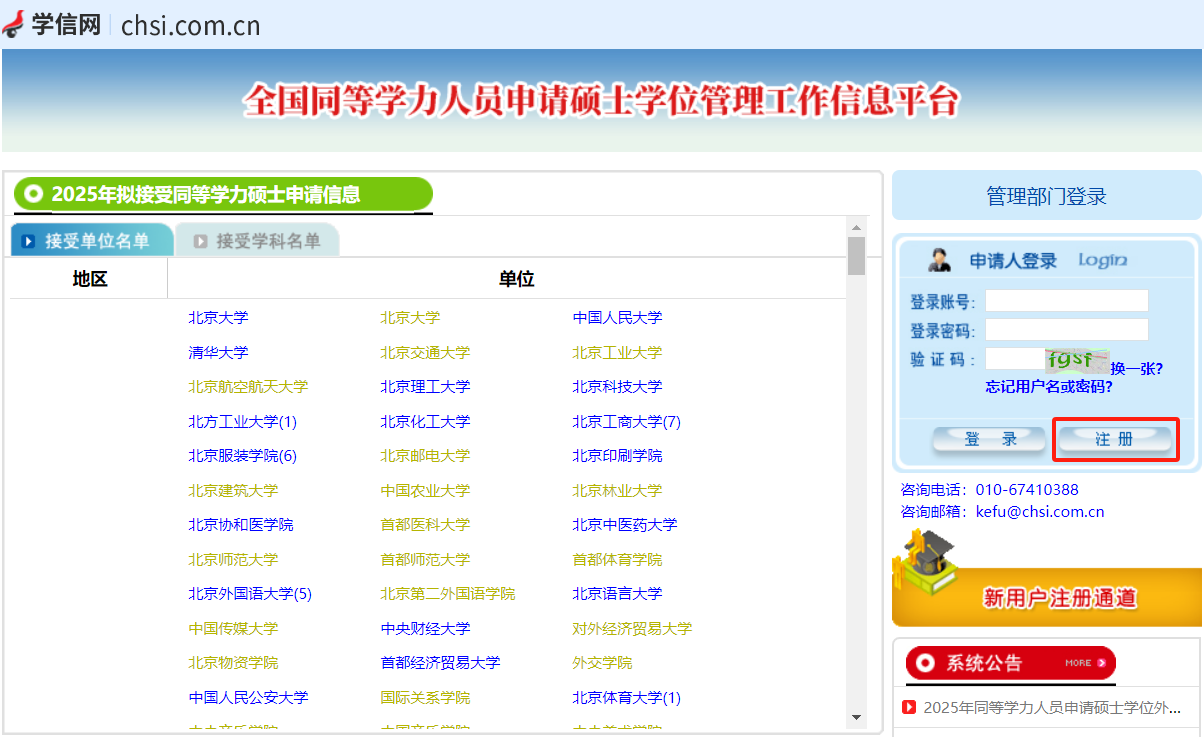Click the applicant login avatar icon
This screenshot has height=737, width=1204.
tap(940, 261)
